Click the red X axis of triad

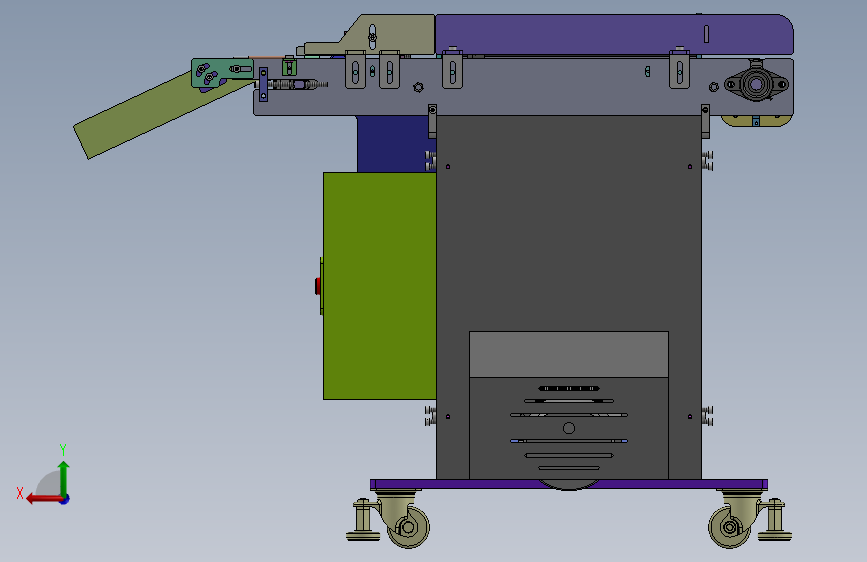tap(43, 499)
